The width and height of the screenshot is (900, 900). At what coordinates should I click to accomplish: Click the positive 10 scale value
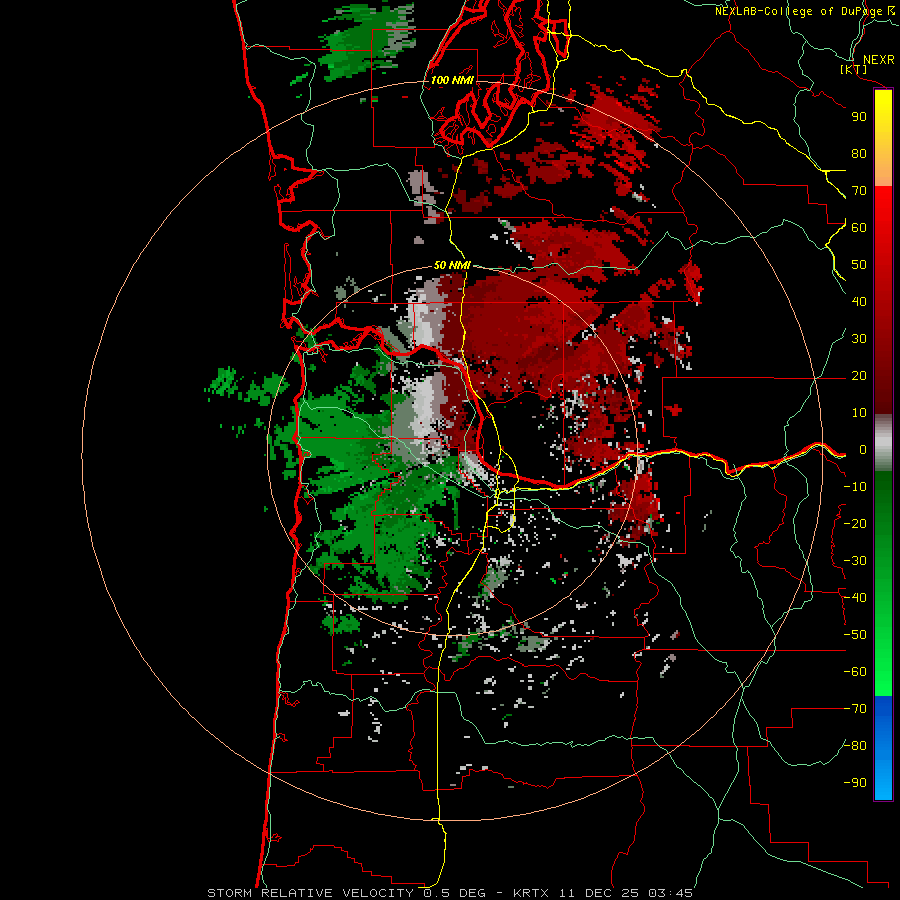click(859, 413)
